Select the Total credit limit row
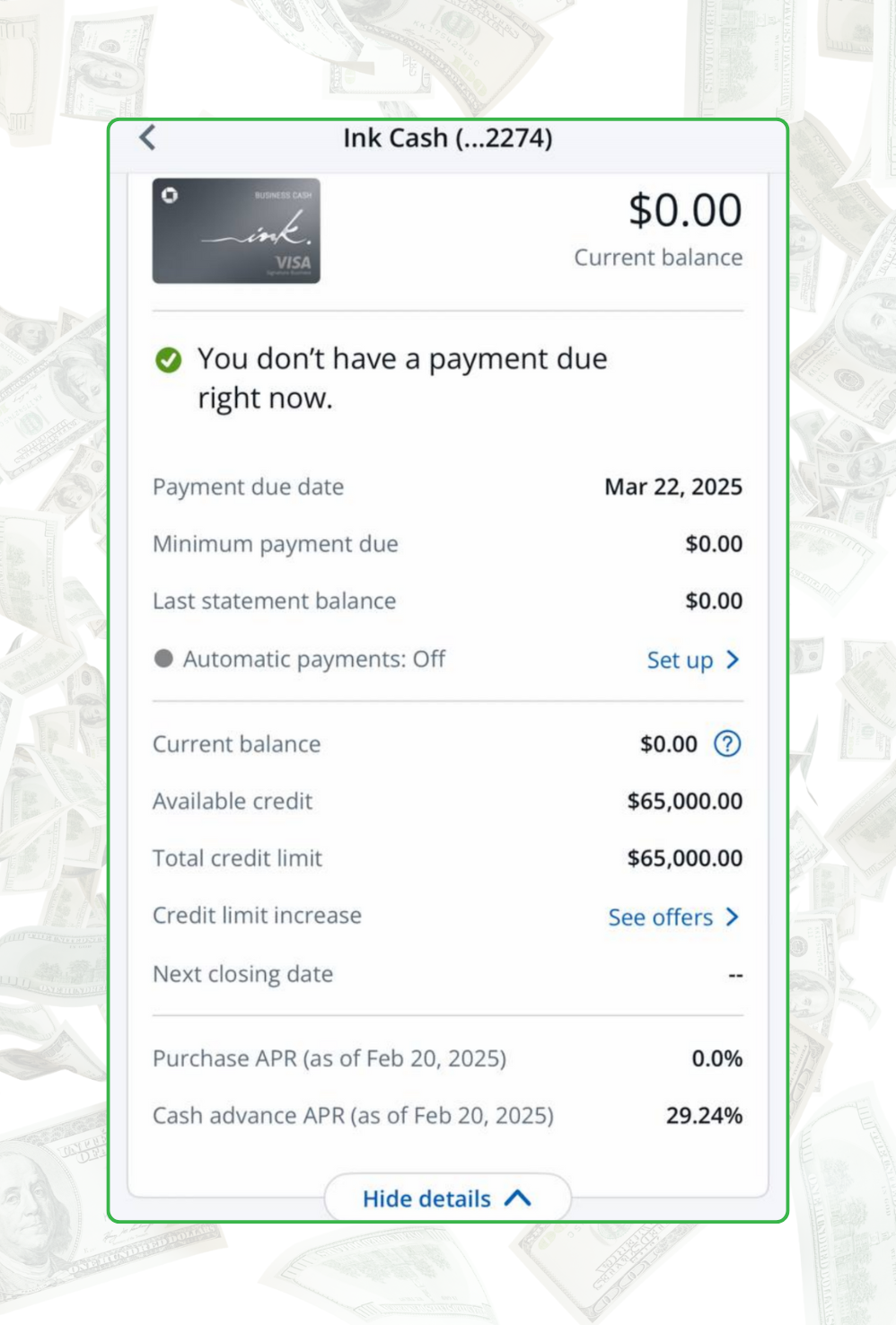Viewport: 896px width, 1325px height. [447, 858]
